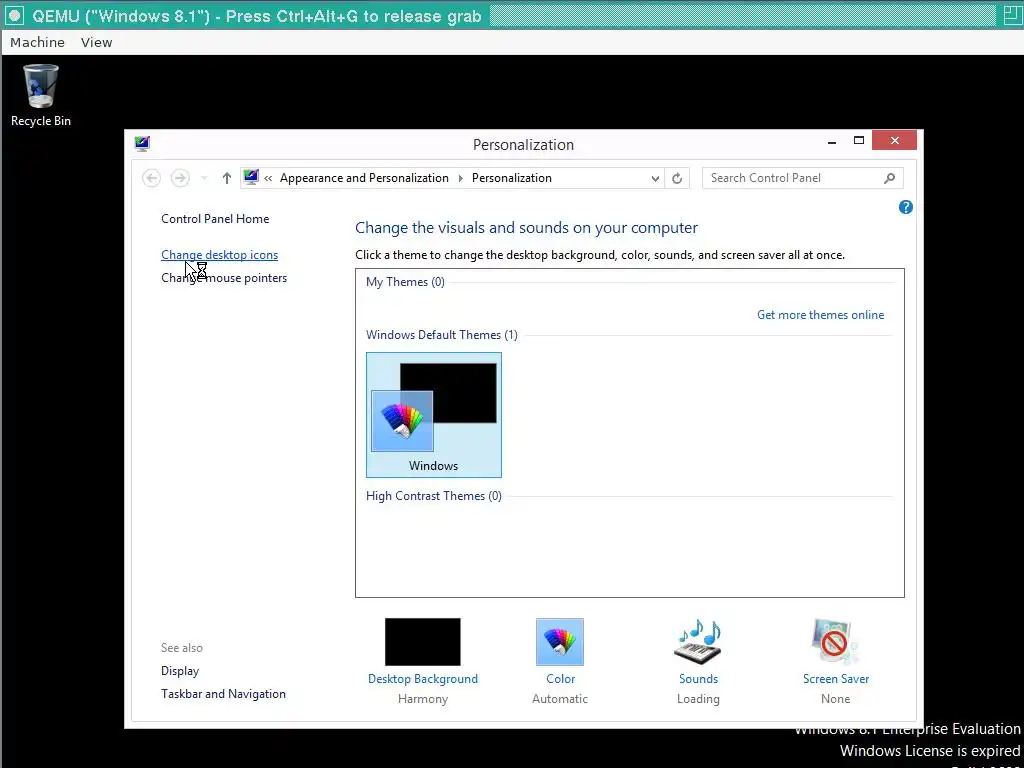This screenshot has height=768, width=1024.
Task: Select the Windows default theme thumbnail
Action: 434,415
